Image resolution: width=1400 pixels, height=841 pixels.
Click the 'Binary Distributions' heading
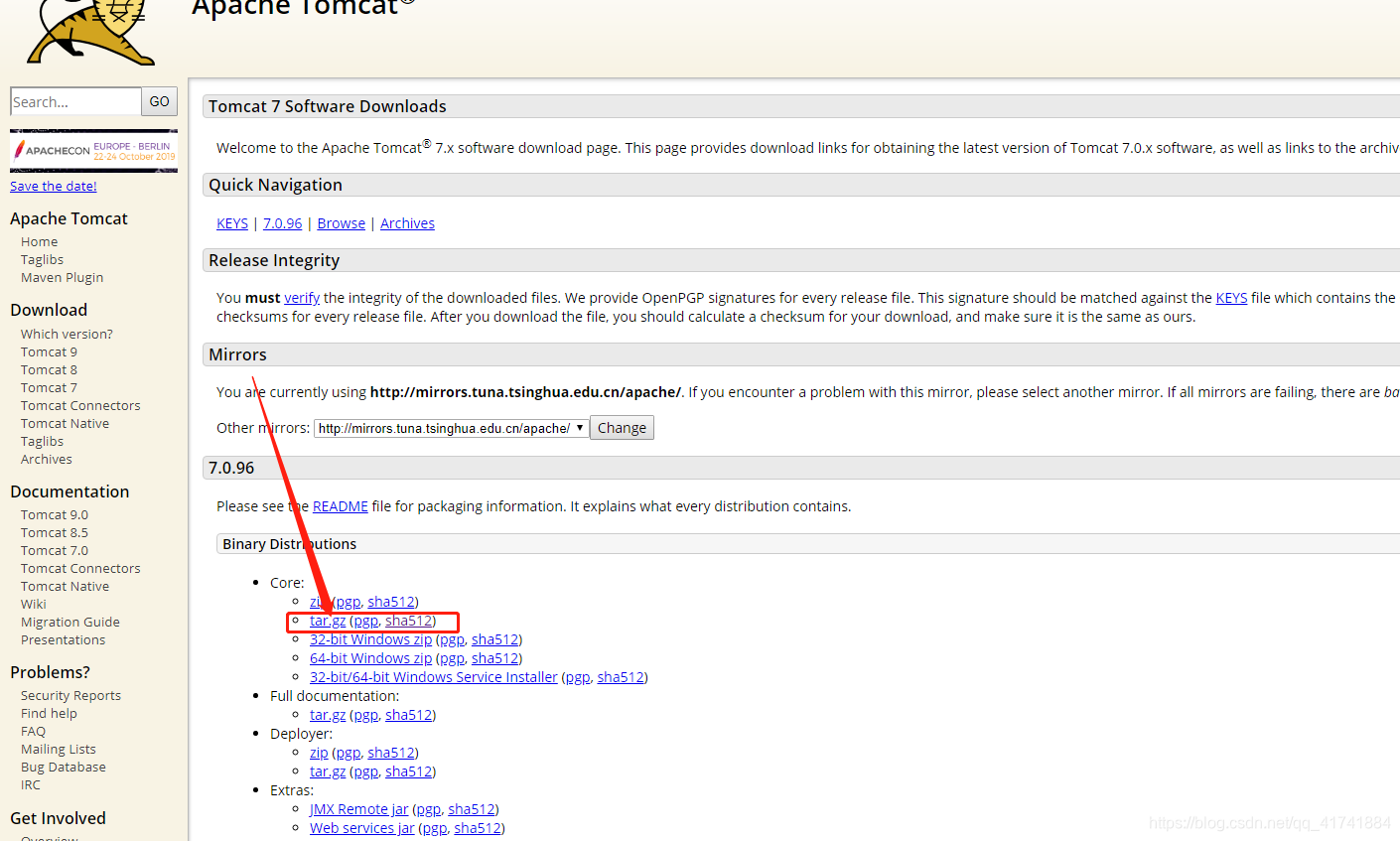289,544
